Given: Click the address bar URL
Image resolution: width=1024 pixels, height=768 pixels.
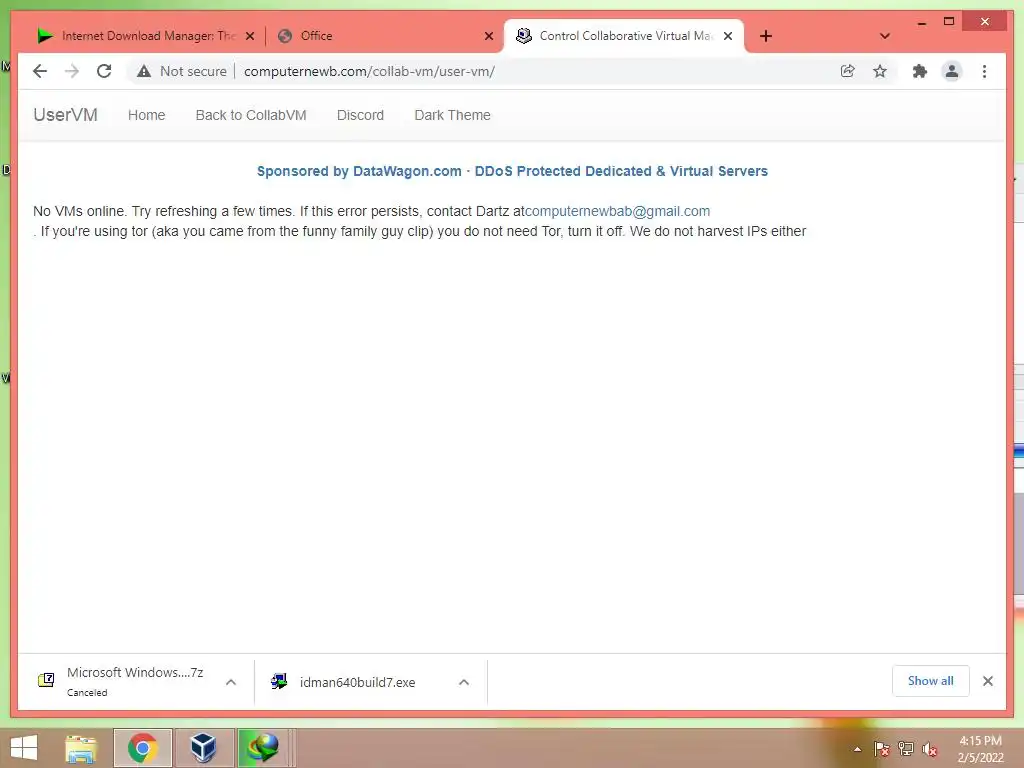Looking at the screenshot, I should (369, 71).
